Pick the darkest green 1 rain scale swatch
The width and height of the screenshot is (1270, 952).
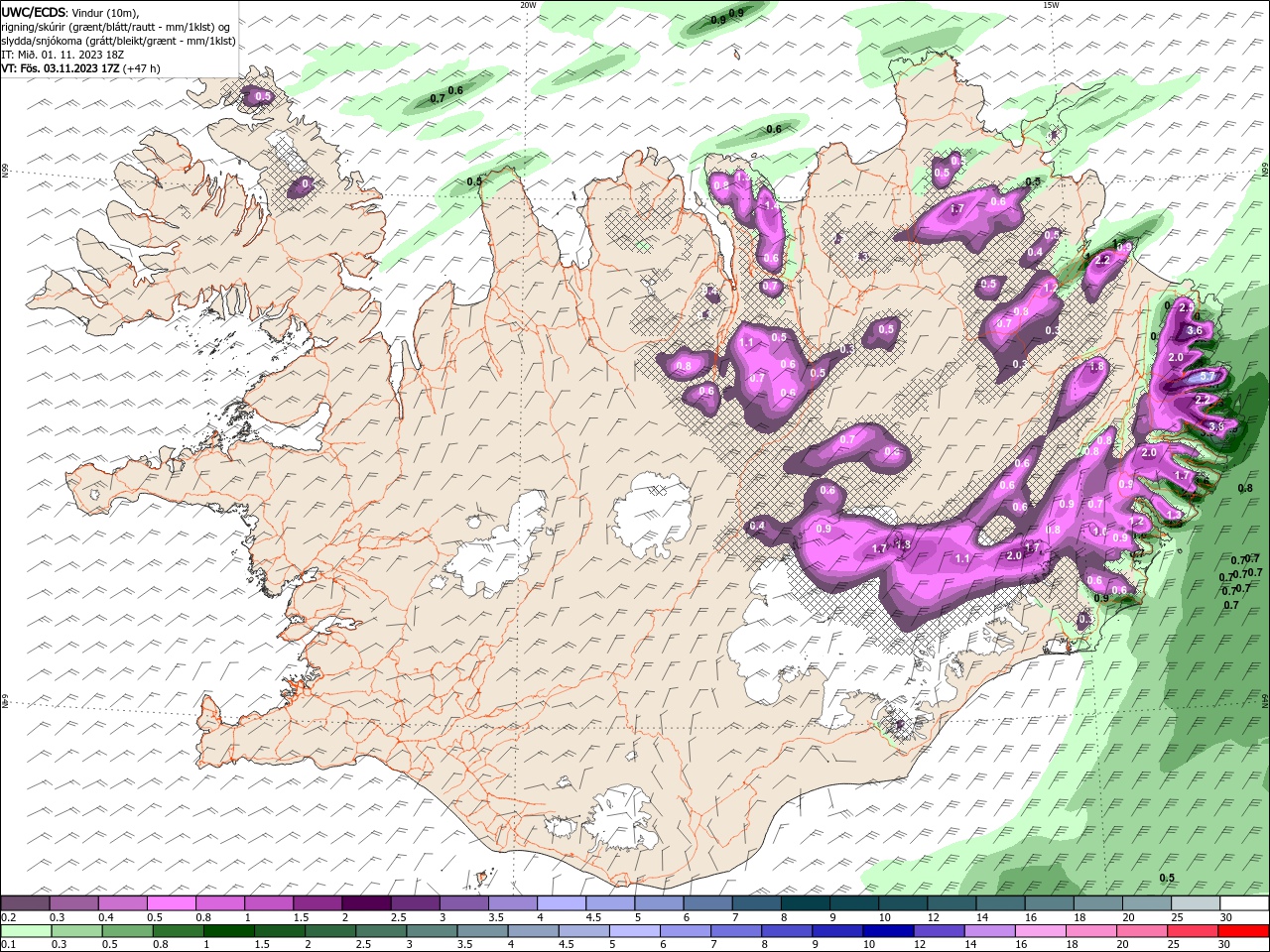coord(228,931)
